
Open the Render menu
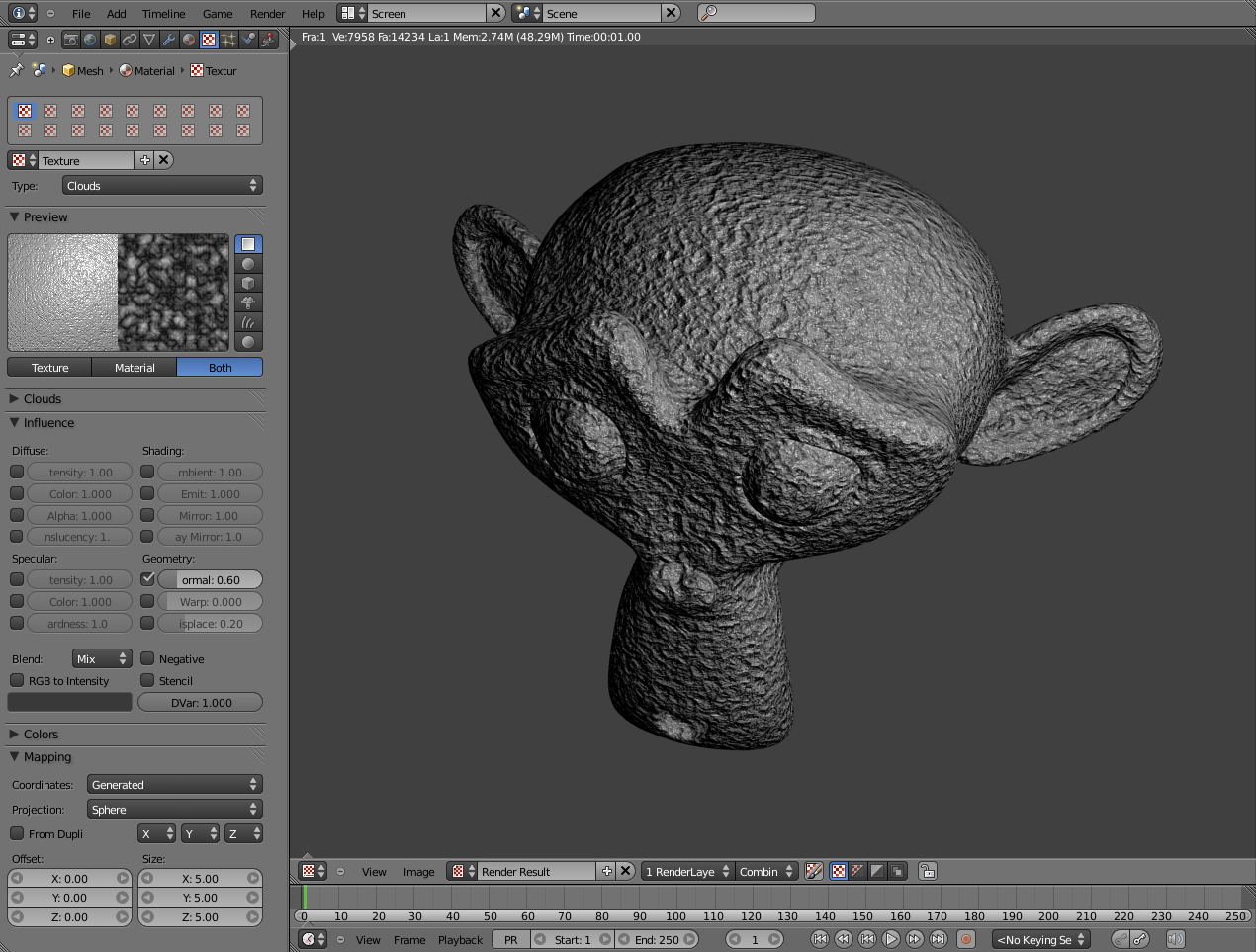(x=267, y=13)
